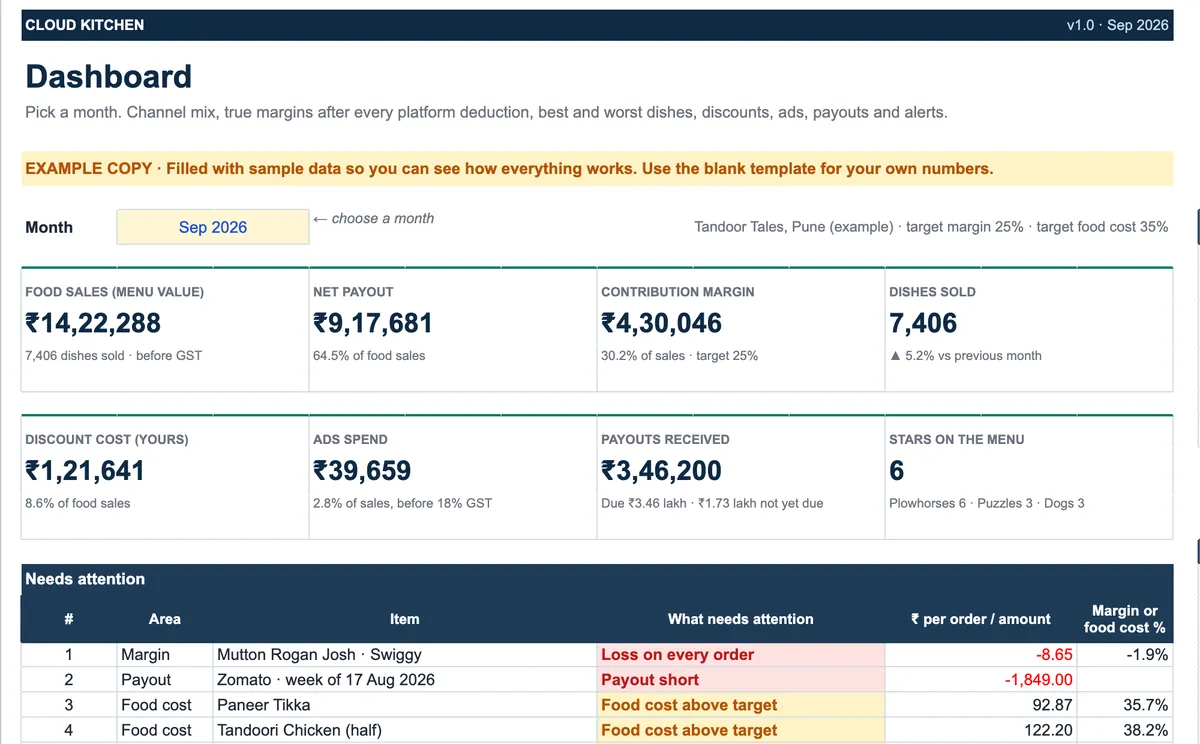This screenshot has height=744, width=1200.
Task: Select the 'Loss on every order' alert cell
Action: click(740, 655)
